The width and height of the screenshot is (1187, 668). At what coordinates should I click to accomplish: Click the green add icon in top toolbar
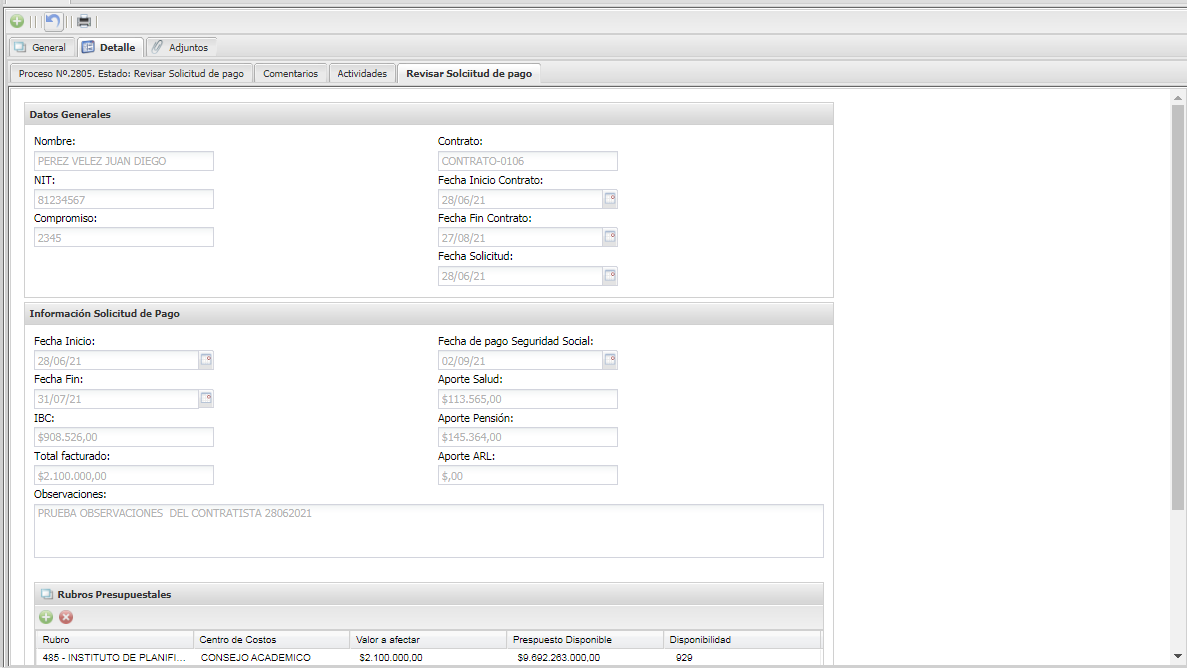pyautogui.click(x=17, y=21)
